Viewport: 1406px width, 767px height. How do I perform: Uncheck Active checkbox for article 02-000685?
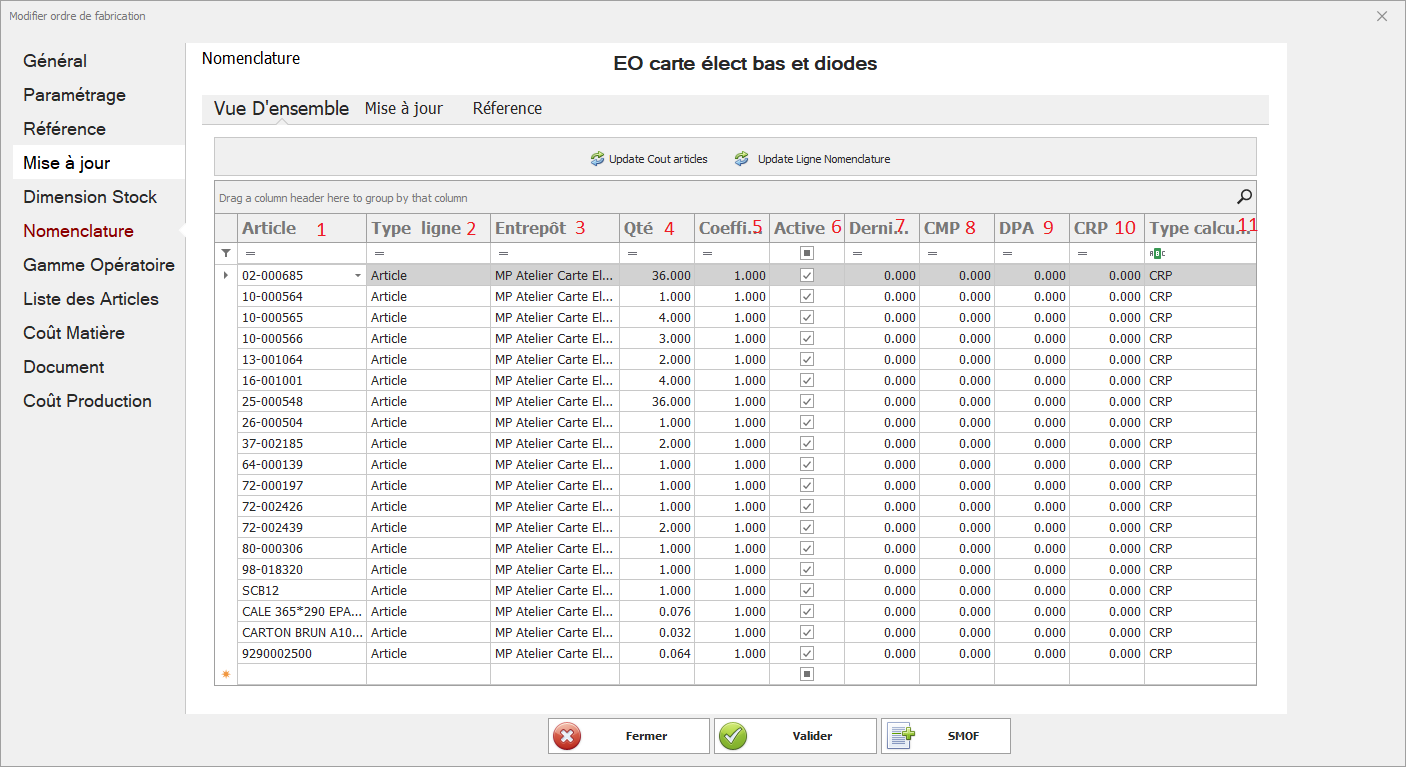[x=807, y=275]
